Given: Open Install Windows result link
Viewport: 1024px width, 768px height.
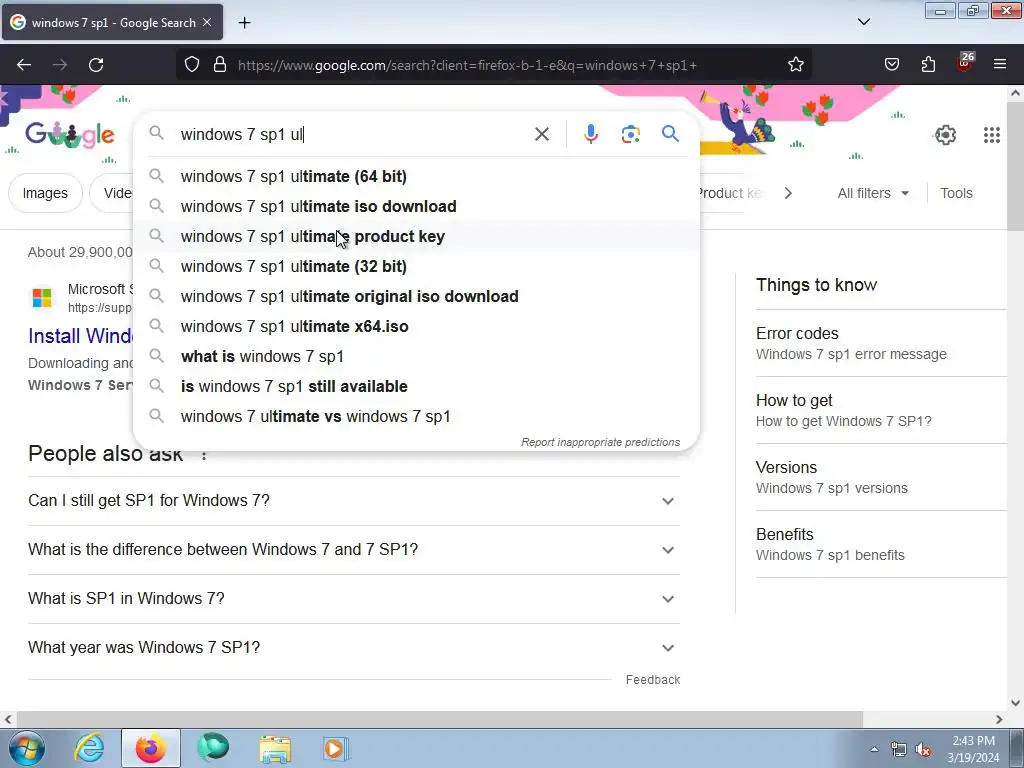Looking at the screenshot, I should (80, 336).
